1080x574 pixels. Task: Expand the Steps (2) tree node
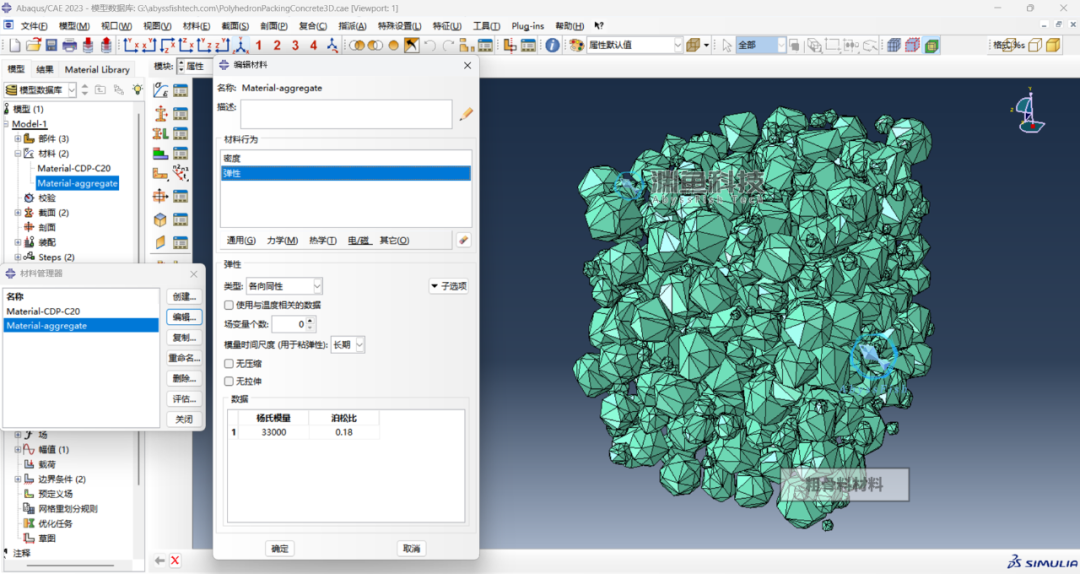(18, 257)
